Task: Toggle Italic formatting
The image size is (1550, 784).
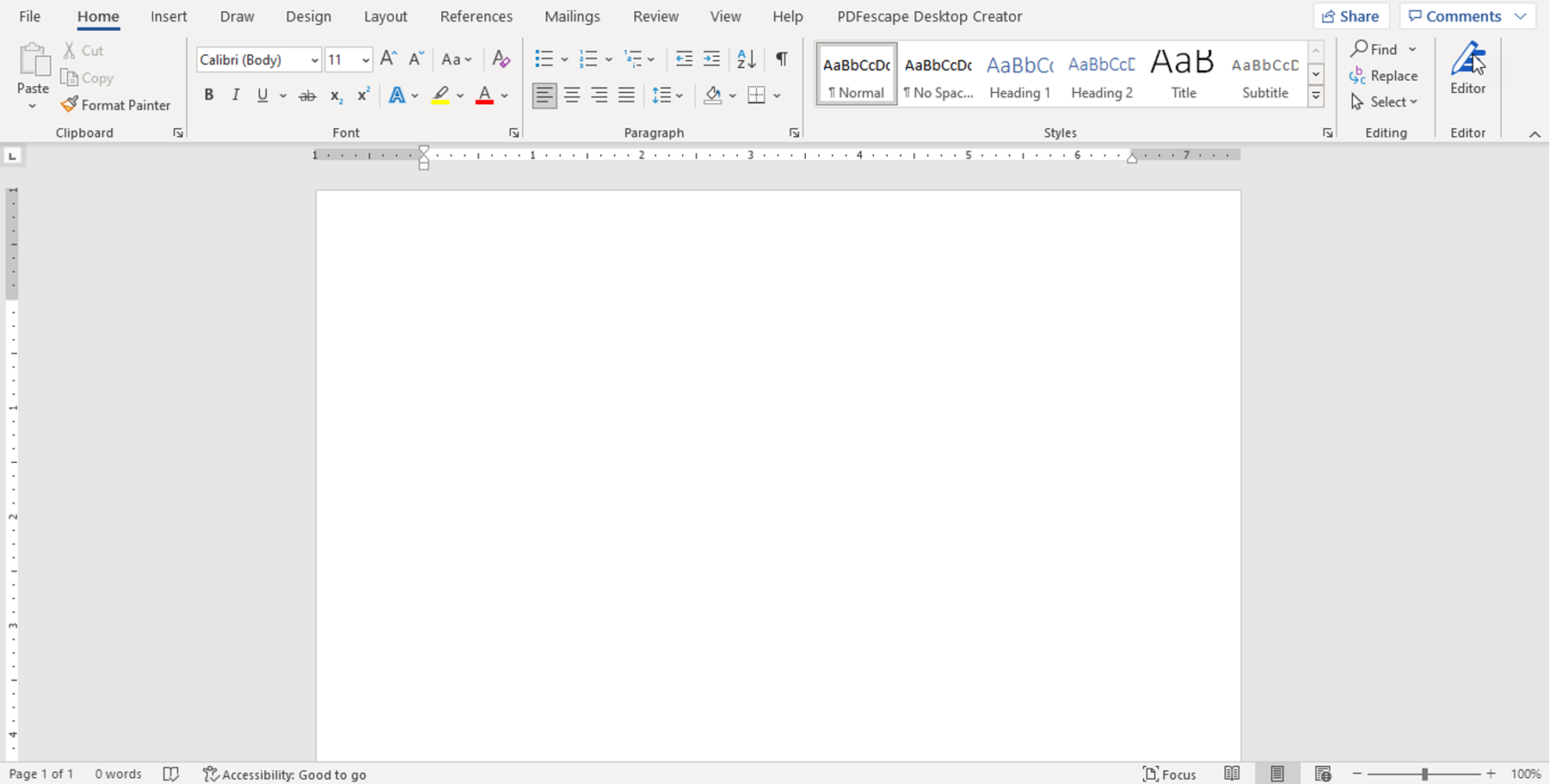Action: [235, 96]
